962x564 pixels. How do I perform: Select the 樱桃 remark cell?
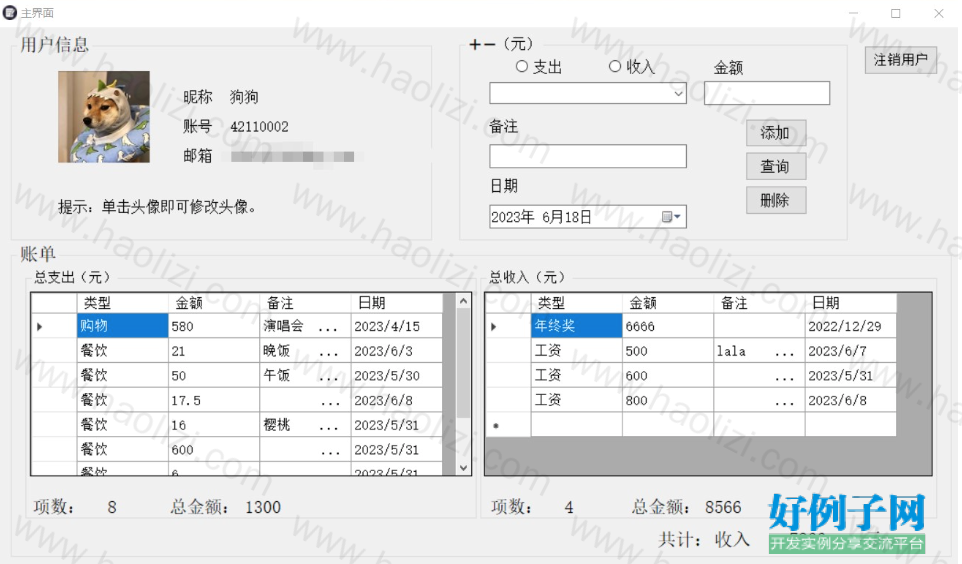(x=305, y=425)
